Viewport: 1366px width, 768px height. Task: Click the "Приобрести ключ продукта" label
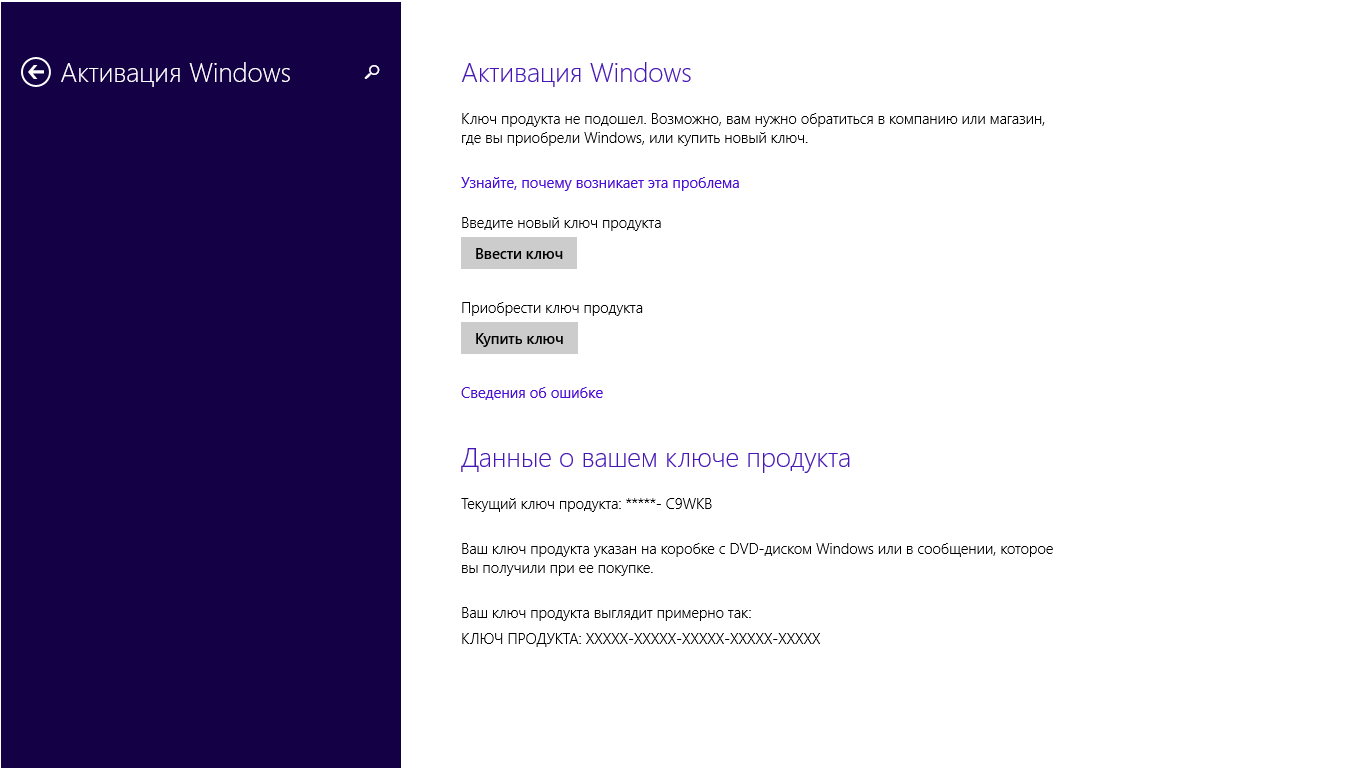(552, 308)
